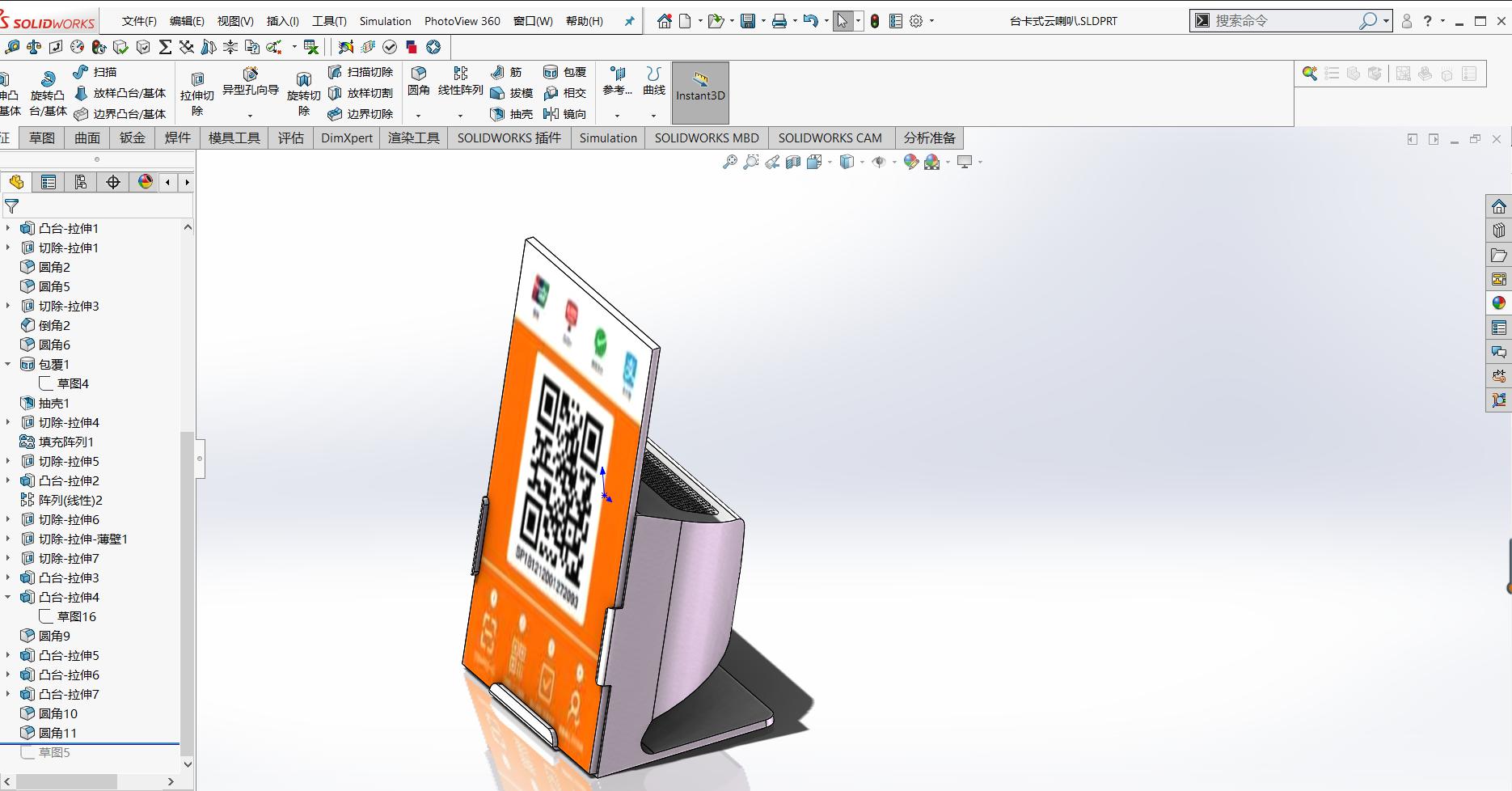Click the 抽壳 shell button

511,114
